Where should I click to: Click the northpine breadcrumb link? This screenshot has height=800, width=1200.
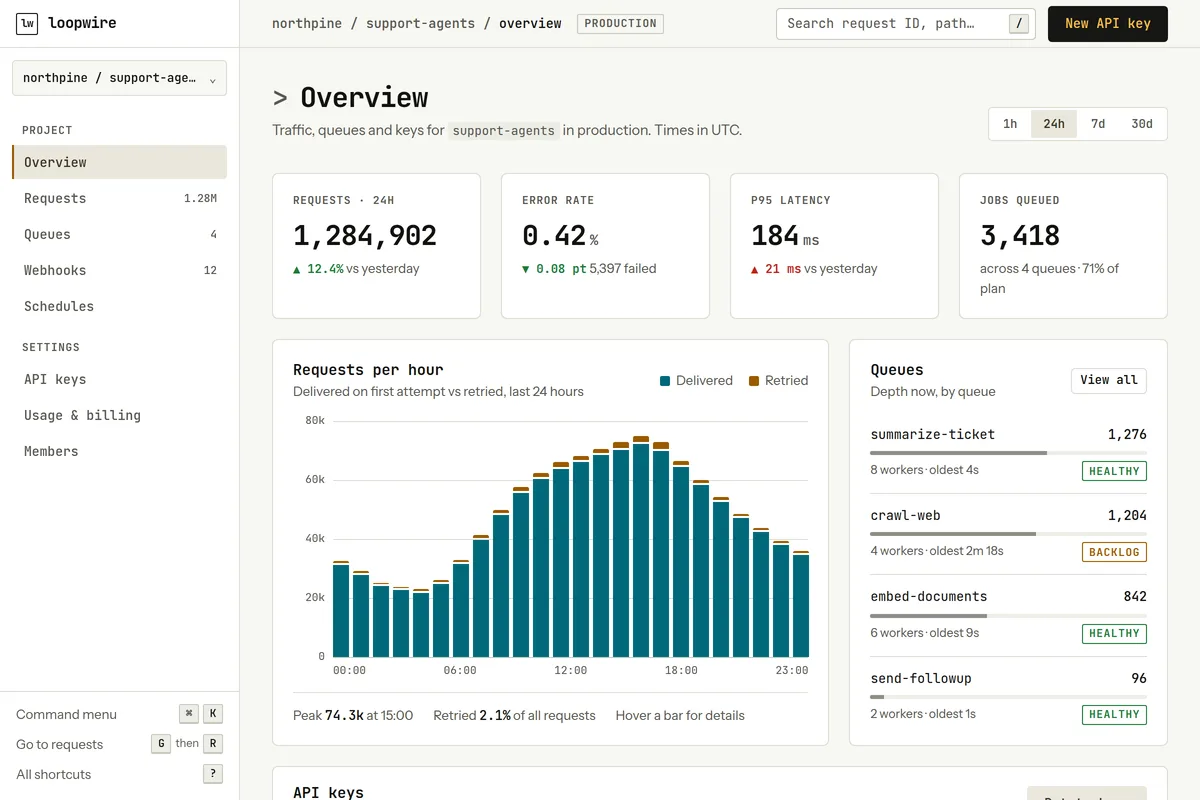305,23
